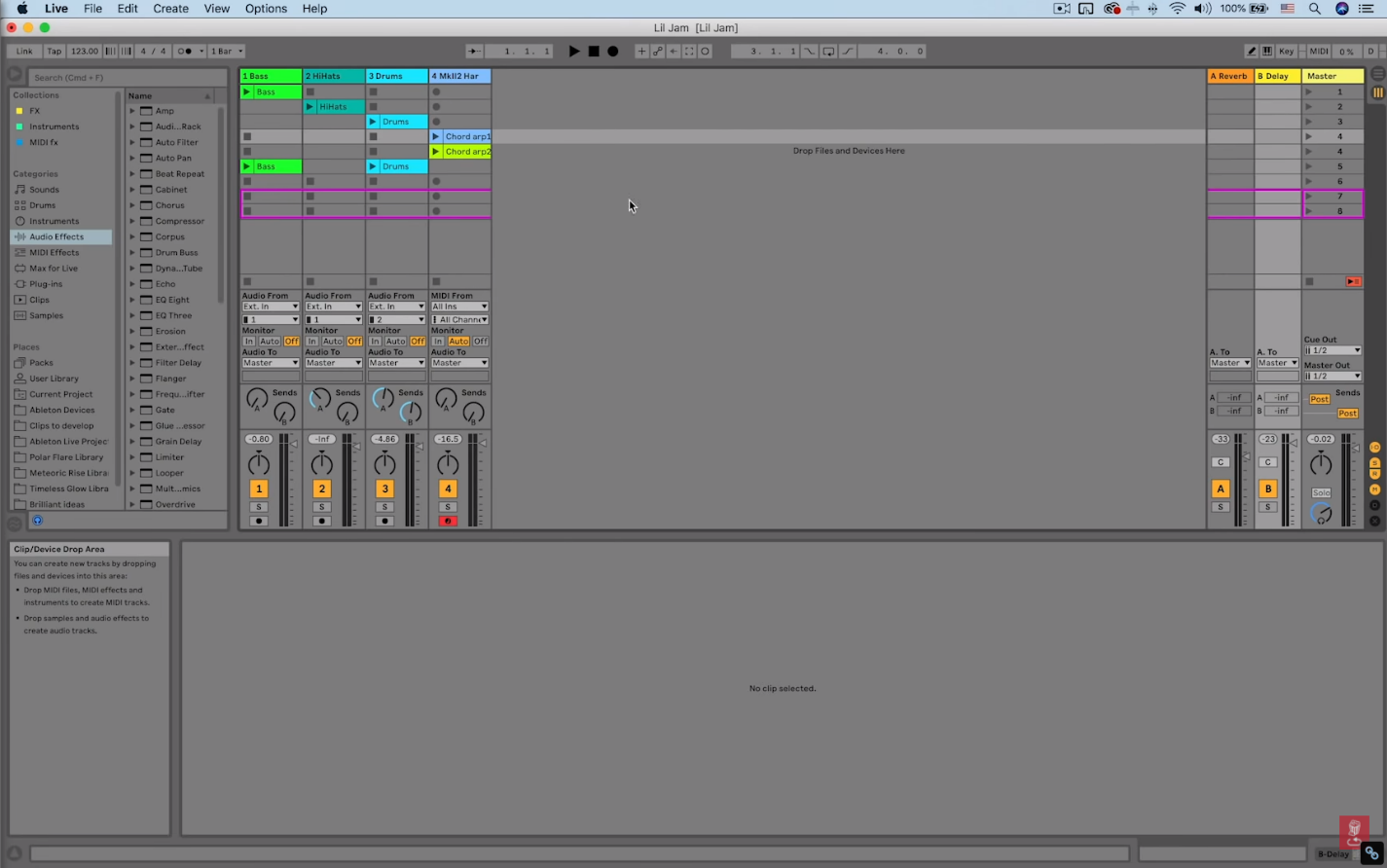Arm the transport Record button
This screenshot has width=1387, height=868.
pyautogui.click(x=612, y=52)
